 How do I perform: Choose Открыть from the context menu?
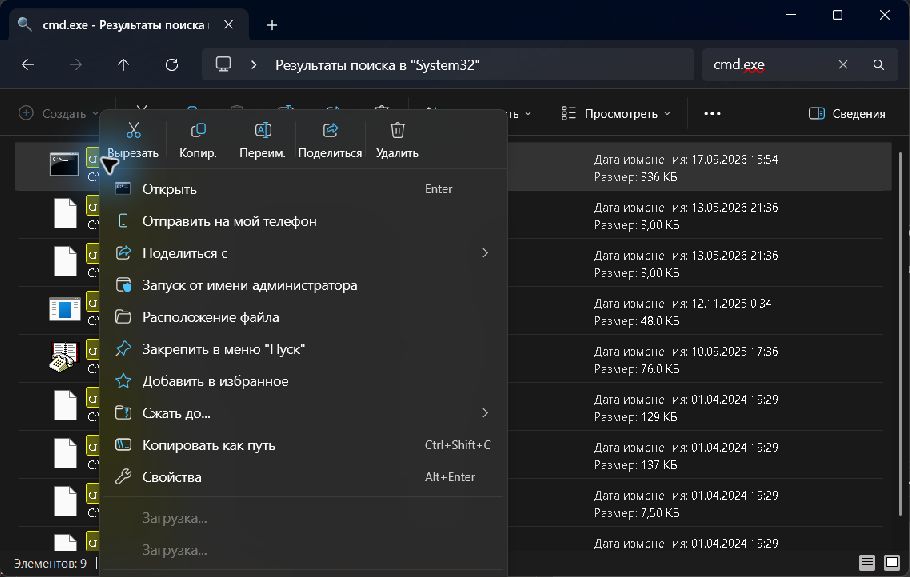(x=302, y=189)
